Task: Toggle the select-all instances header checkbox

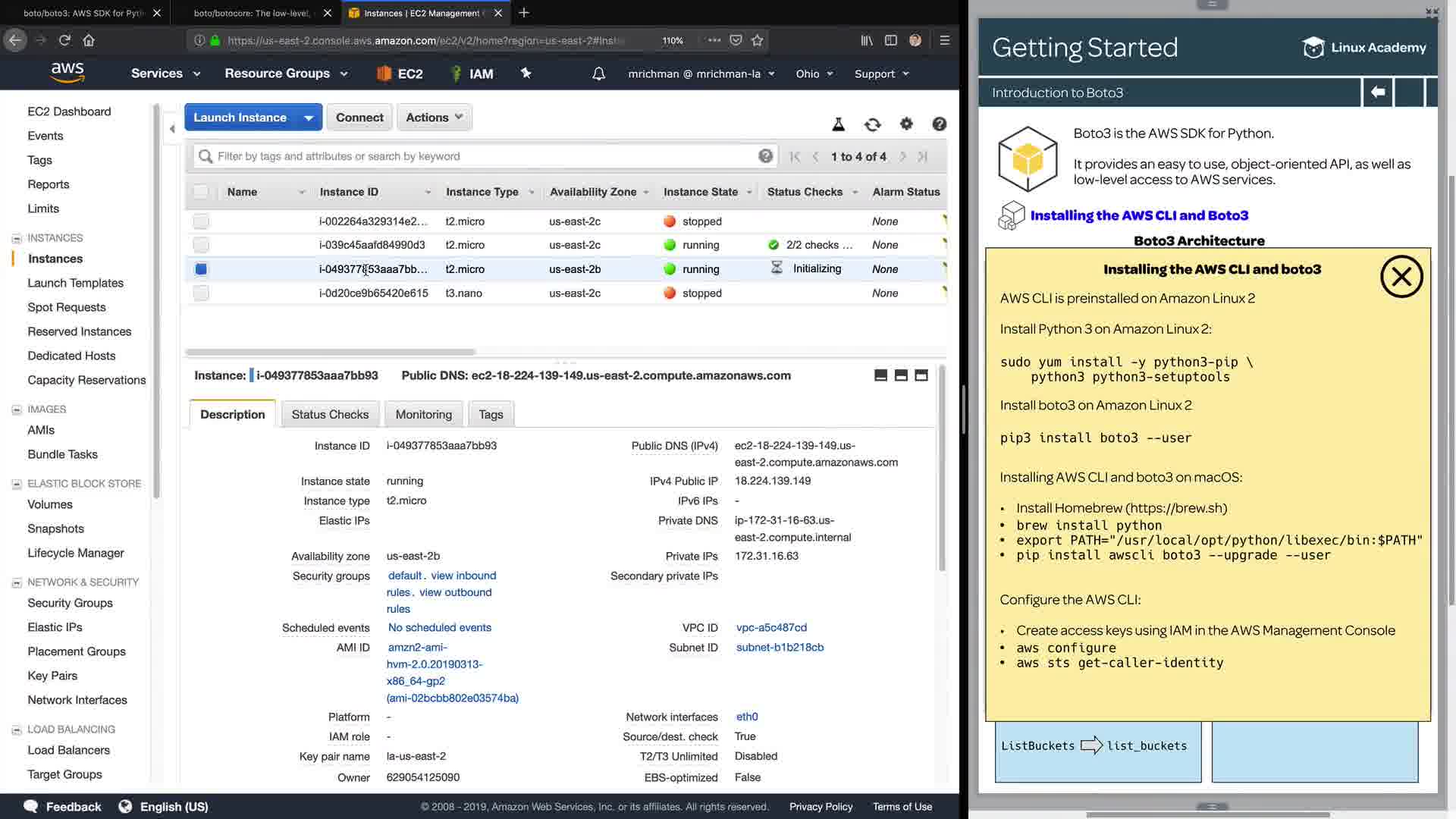Action: 201,192
